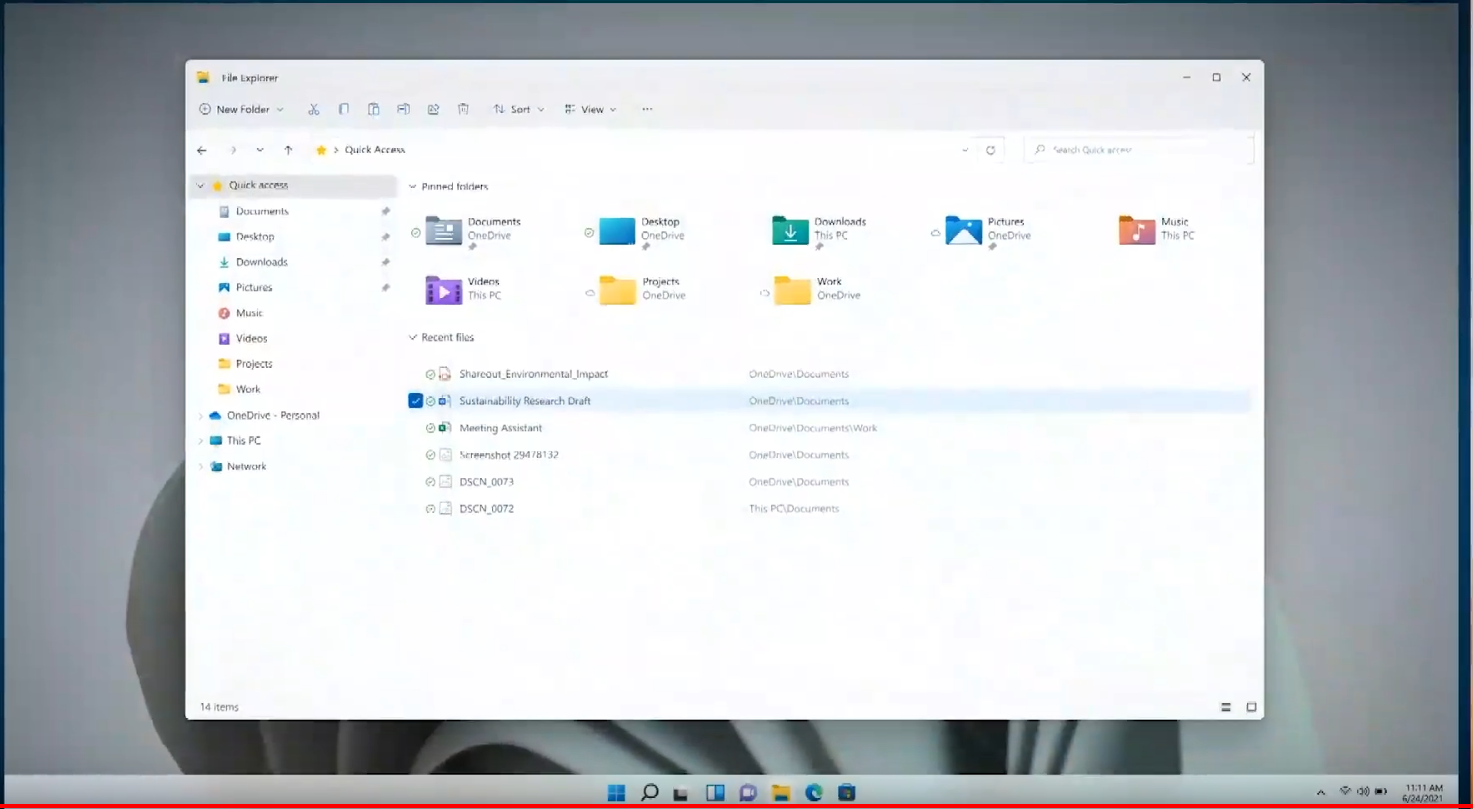Select the Rename icon in the command bar
This screenshot has height=809, width=1473.
[404, 109]
